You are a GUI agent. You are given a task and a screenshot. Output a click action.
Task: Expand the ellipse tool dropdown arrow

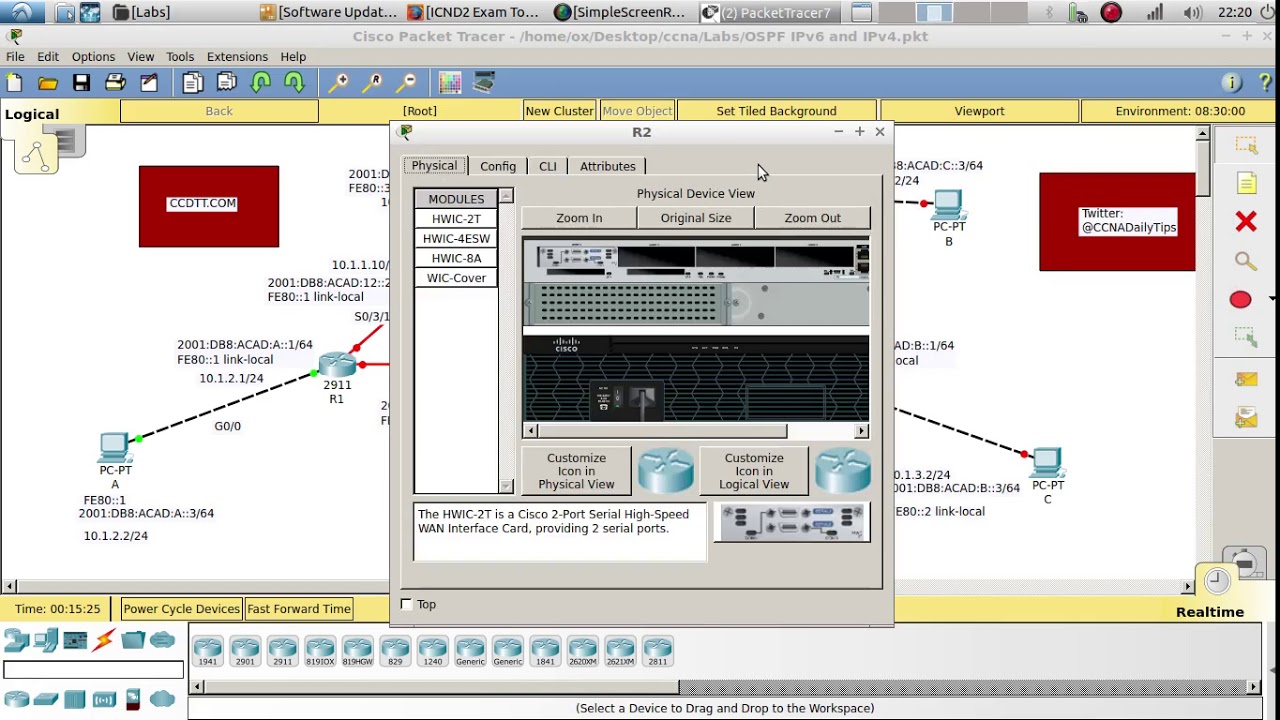tap(1271, 299)
